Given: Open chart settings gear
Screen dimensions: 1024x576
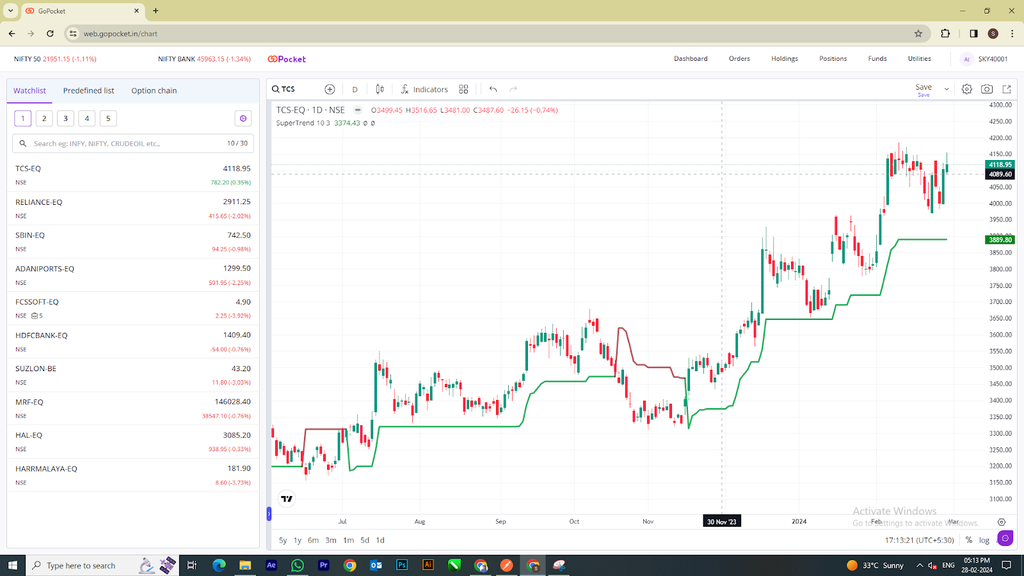Looking at the screenshot, I should [967, 89].
